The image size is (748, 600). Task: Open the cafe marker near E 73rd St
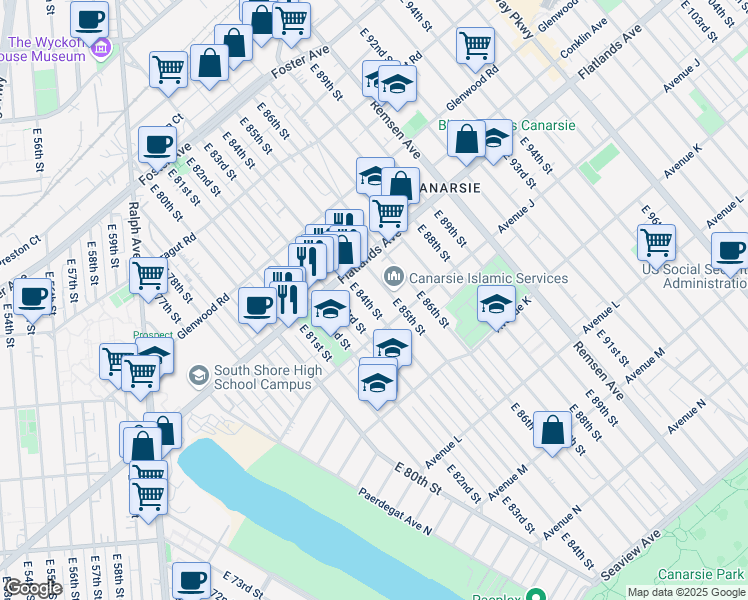[191, 583]
